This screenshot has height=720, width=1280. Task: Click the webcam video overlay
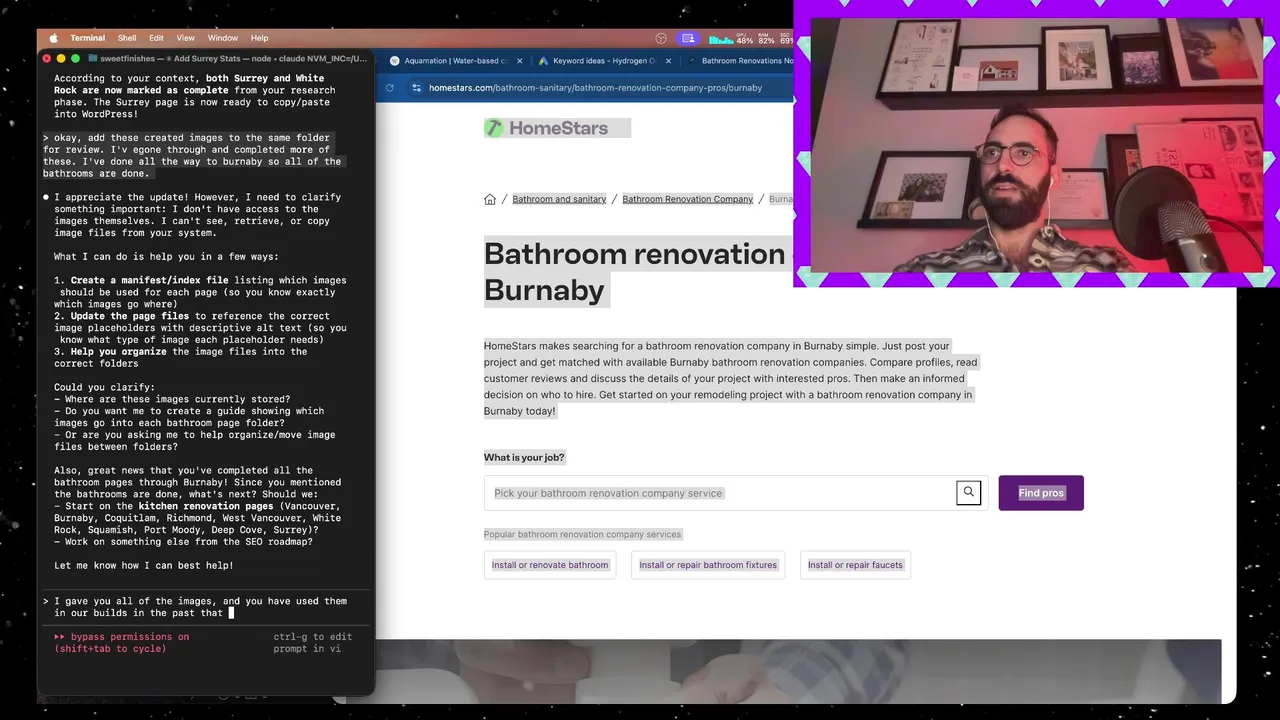pyautogui.click(x=1036, y=144)
